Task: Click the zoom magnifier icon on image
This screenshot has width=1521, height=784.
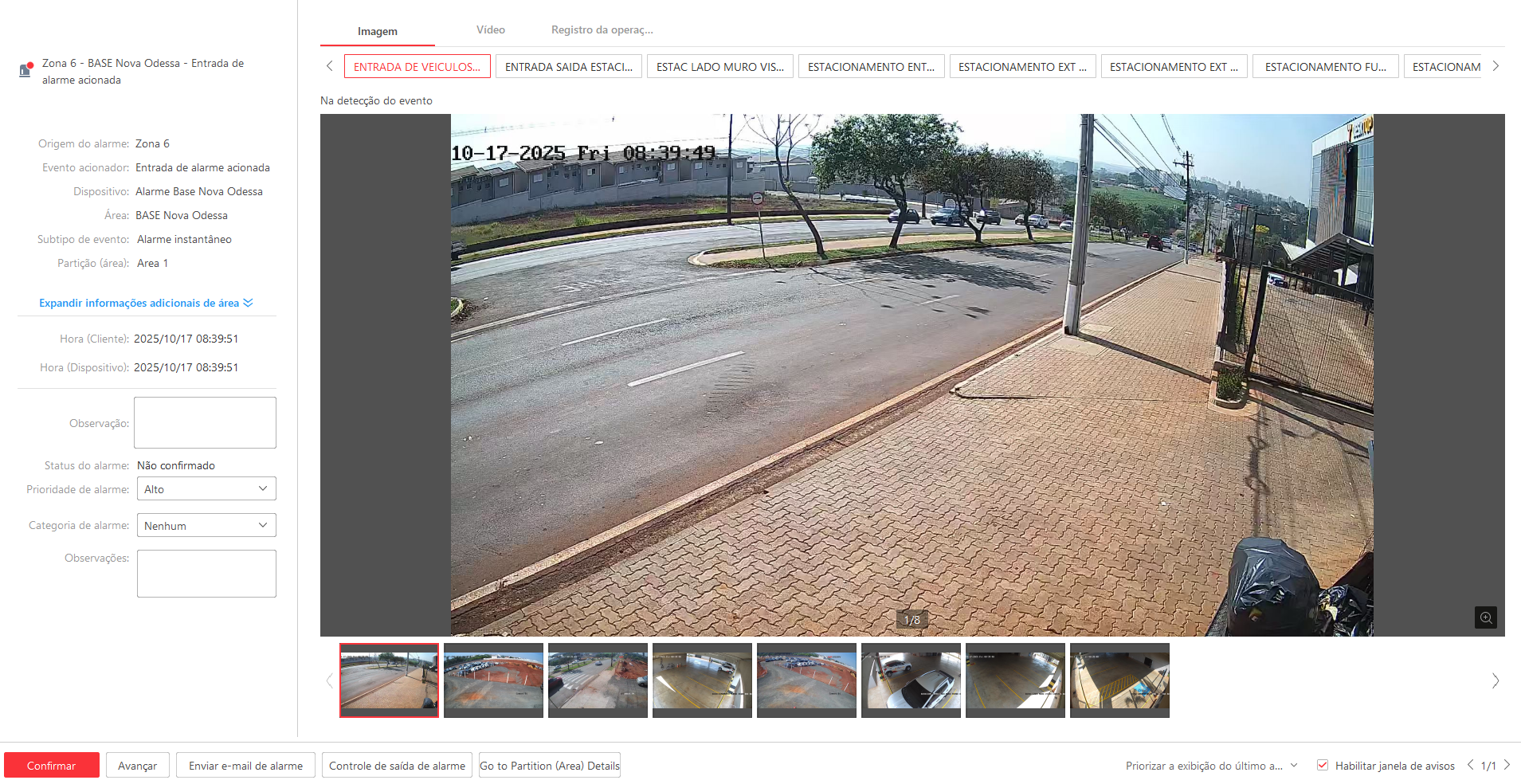Action: click(1485, 617)
